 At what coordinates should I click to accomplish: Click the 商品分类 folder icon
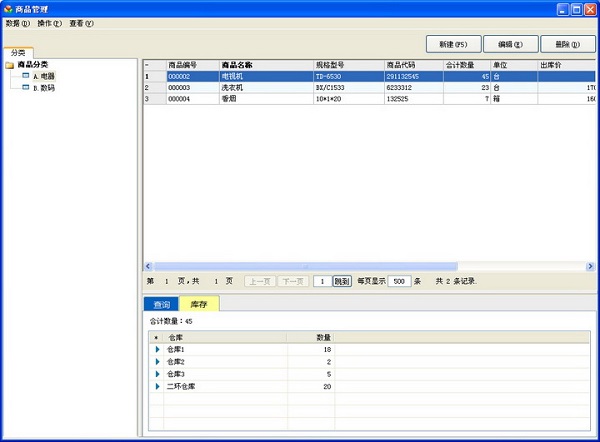click(11, 64)
